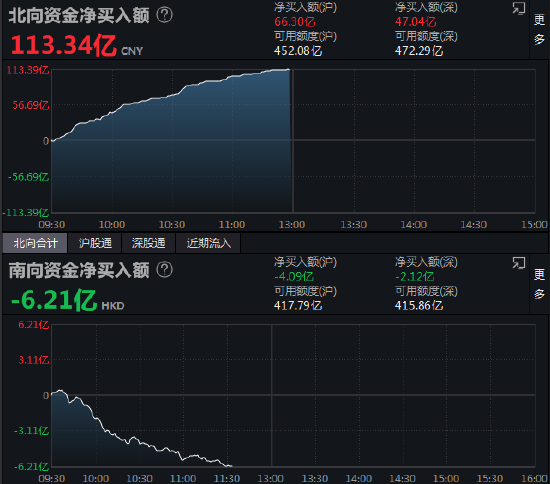This screenshot has height=484, width=550.
Task: Click the 6.21亿 top axis label
Action: click(x=34, y=324)
